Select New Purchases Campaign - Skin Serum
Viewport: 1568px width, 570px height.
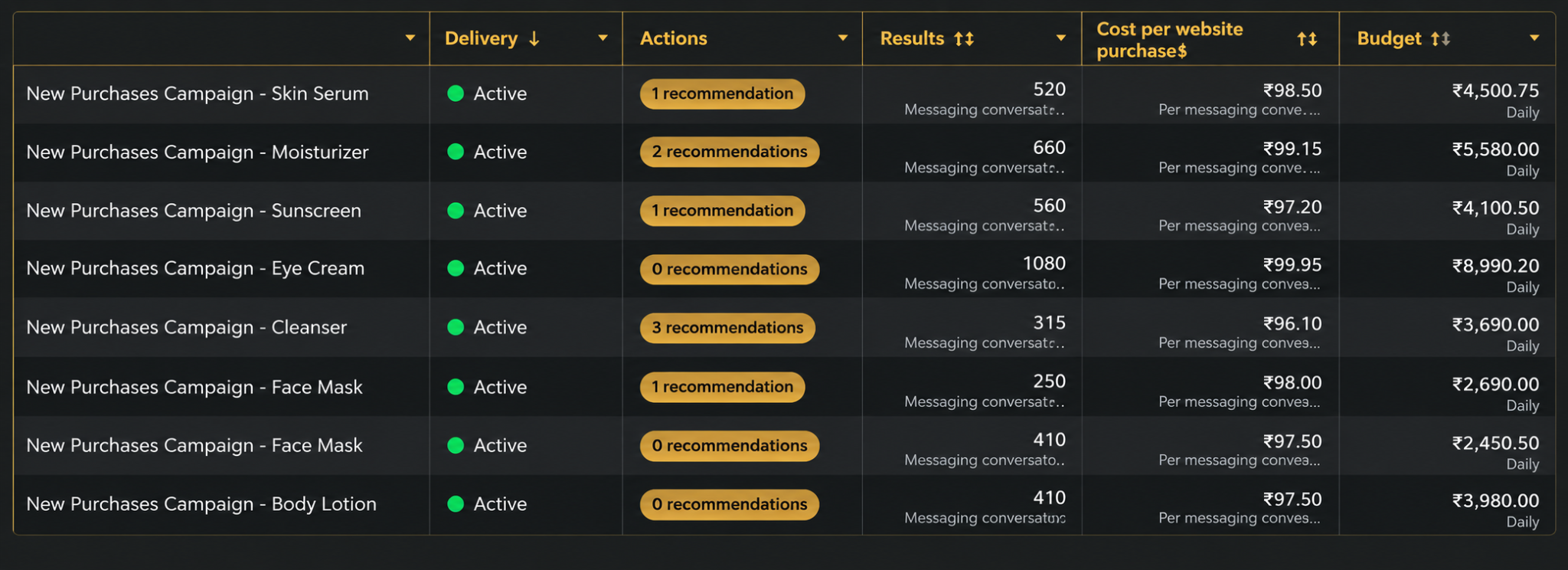[198, 93]
